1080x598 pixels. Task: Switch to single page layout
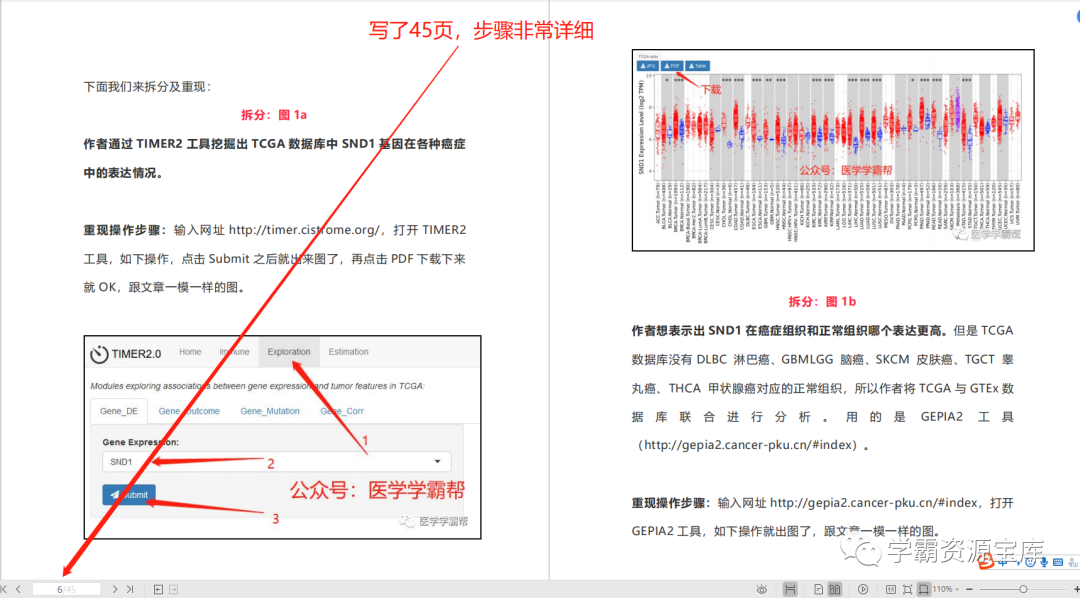pyautogui.click(x=818, y=589)
